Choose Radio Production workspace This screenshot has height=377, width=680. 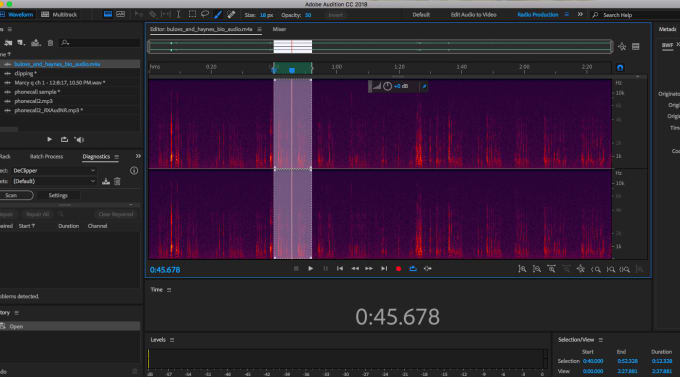point(537,15)
